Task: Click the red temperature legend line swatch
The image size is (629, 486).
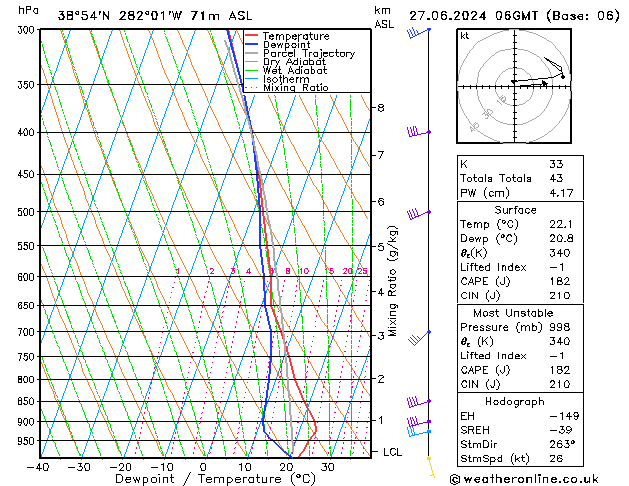Action: 252,36
